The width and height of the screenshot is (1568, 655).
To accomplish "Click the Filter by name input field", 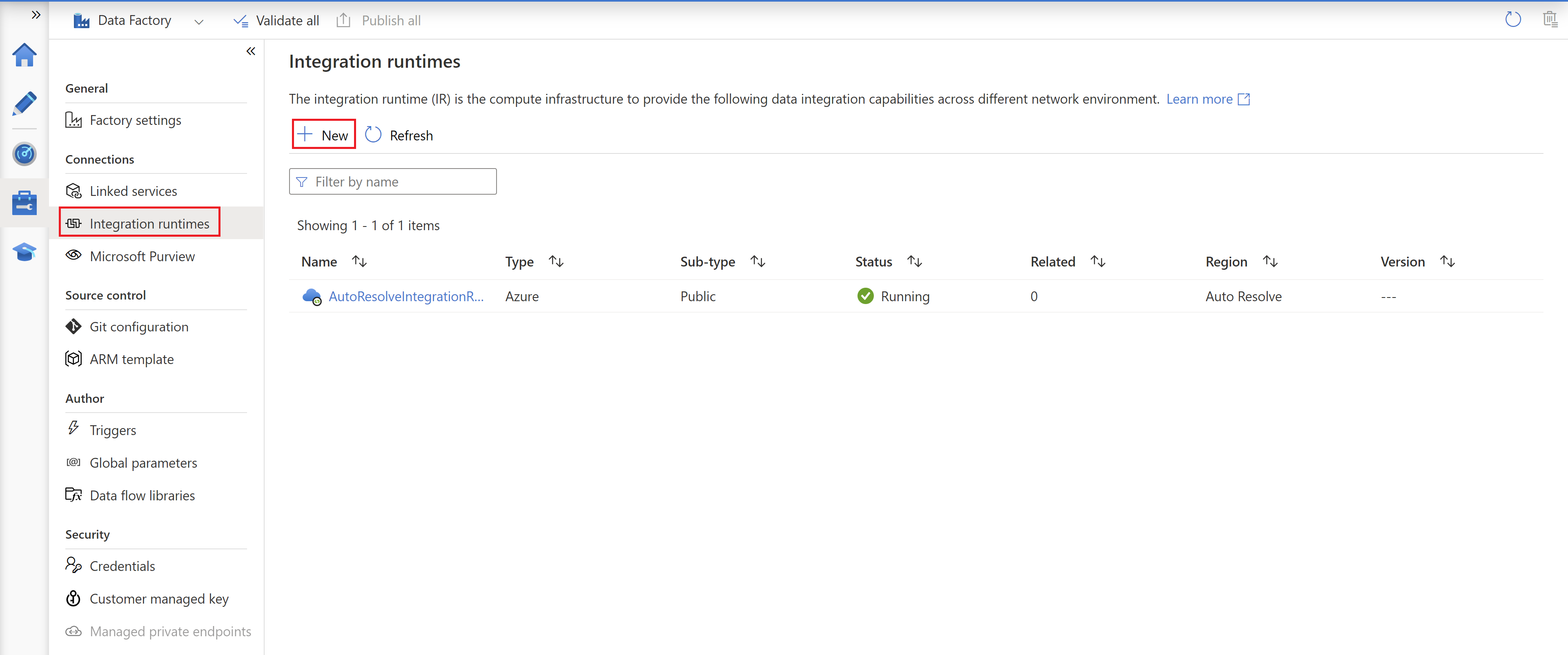I will 393,181.
